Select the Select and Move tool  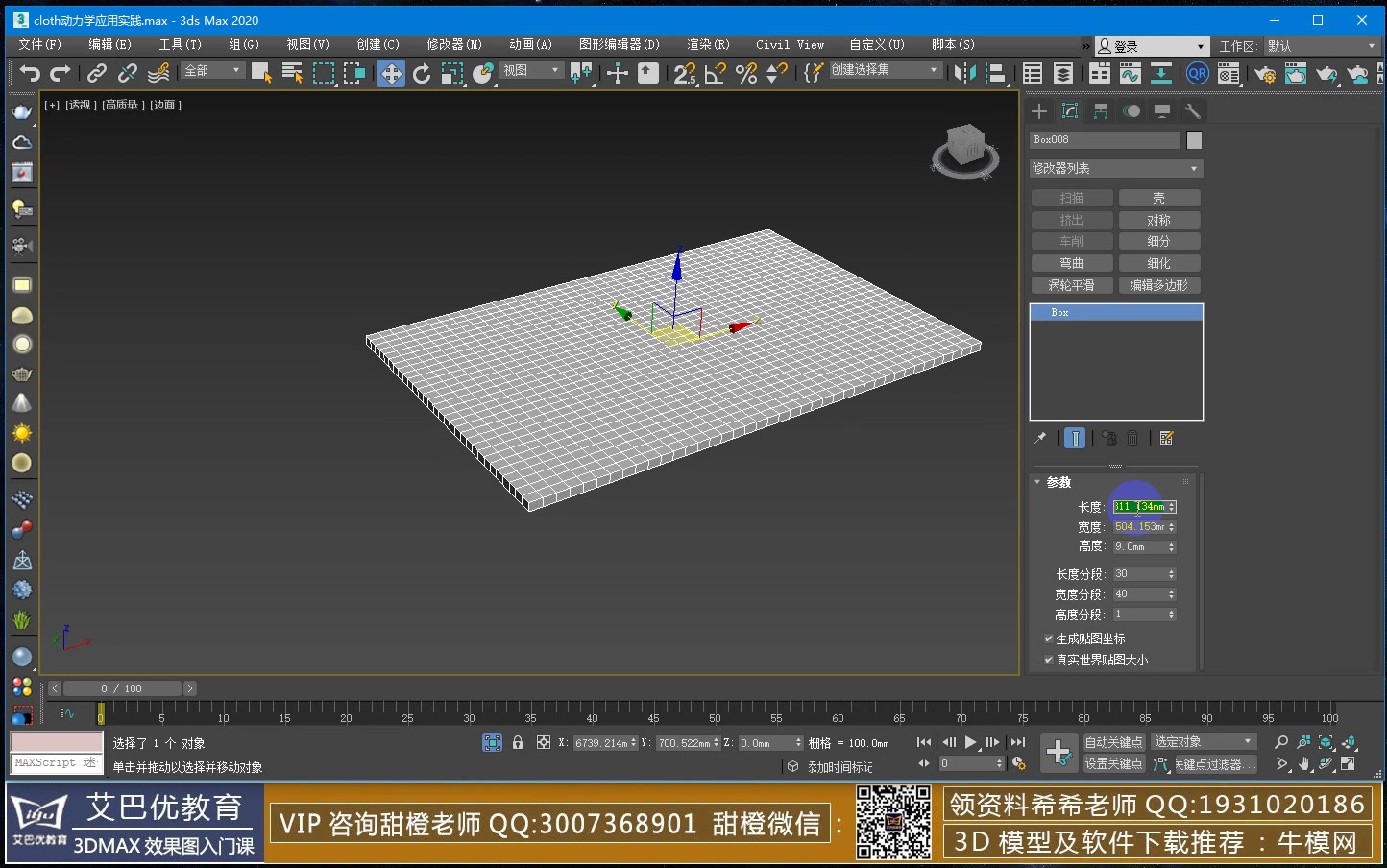point(391,74)
